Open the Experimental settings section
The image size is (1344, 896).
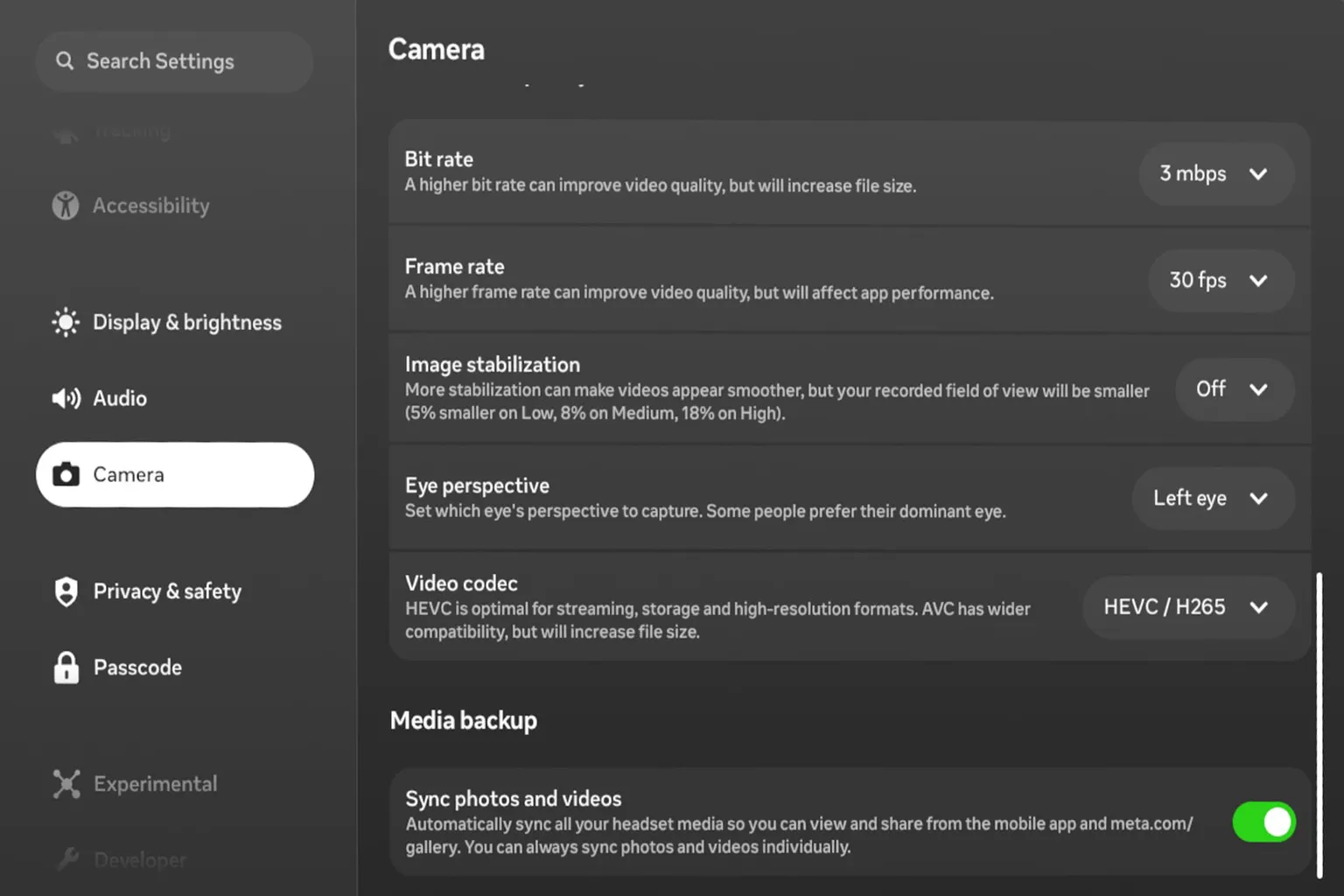coord(175,784)
